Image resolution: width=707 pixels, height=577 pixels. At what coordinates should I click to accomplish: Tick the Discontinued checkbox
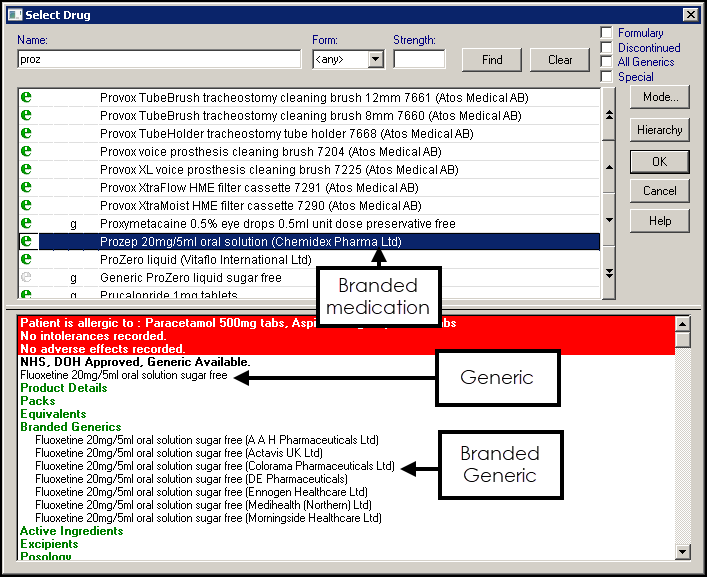tap(607, 48)
